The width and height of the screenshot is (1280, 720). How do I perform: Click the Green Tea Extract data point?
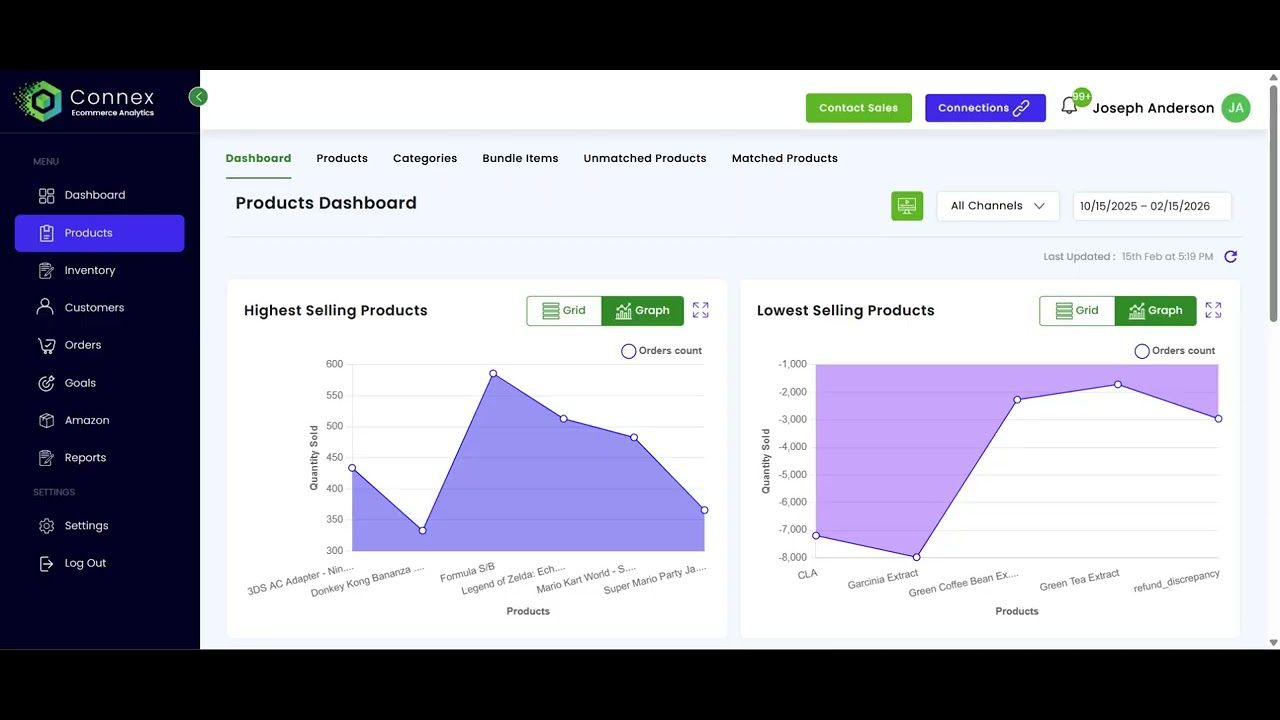pos(1118,385)
